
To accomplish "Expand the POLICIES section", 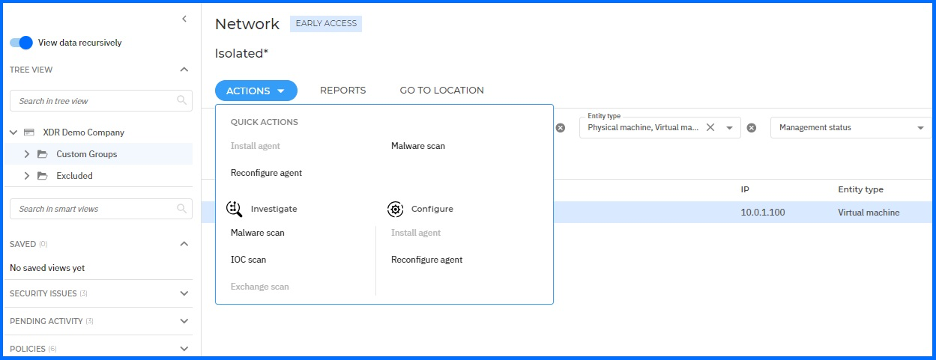I will pyautogui.click(x=184, y=349).
